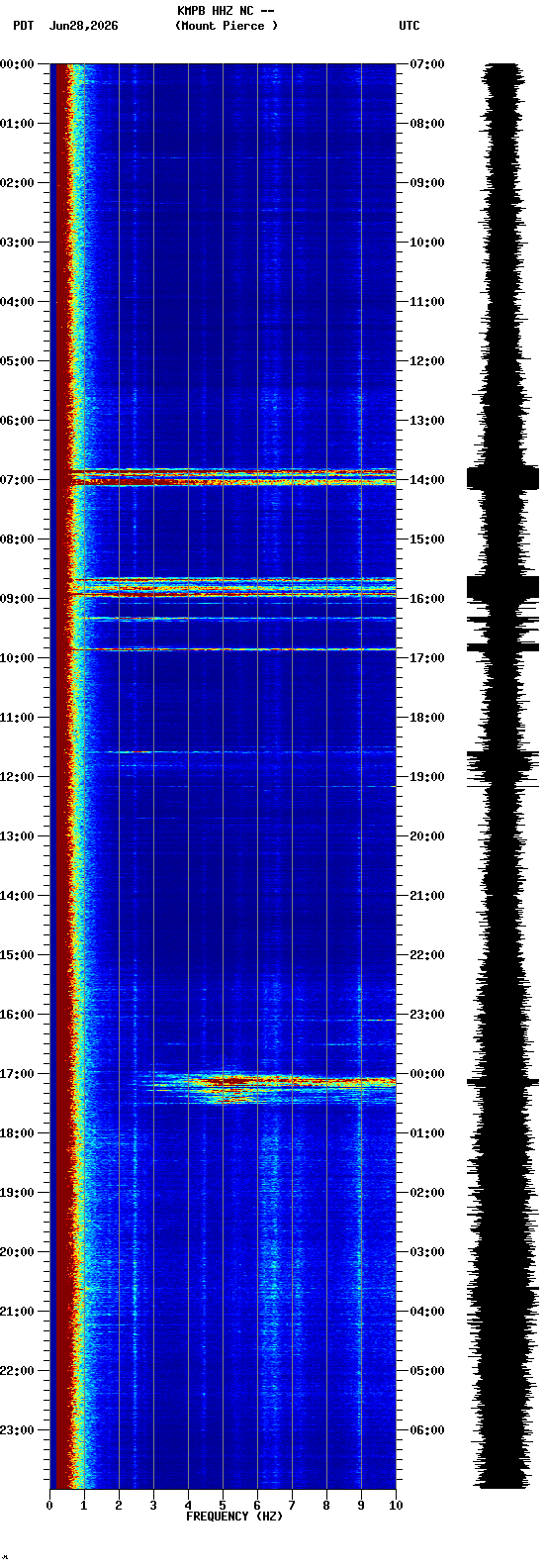
Task: Click the 'UTC' timezone label
Action: coord(409,26)
